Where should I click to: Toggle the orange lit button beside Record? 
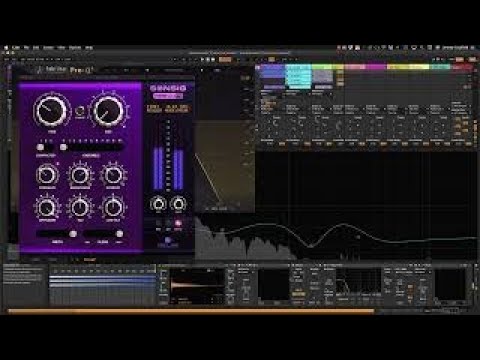click(225, 60)
